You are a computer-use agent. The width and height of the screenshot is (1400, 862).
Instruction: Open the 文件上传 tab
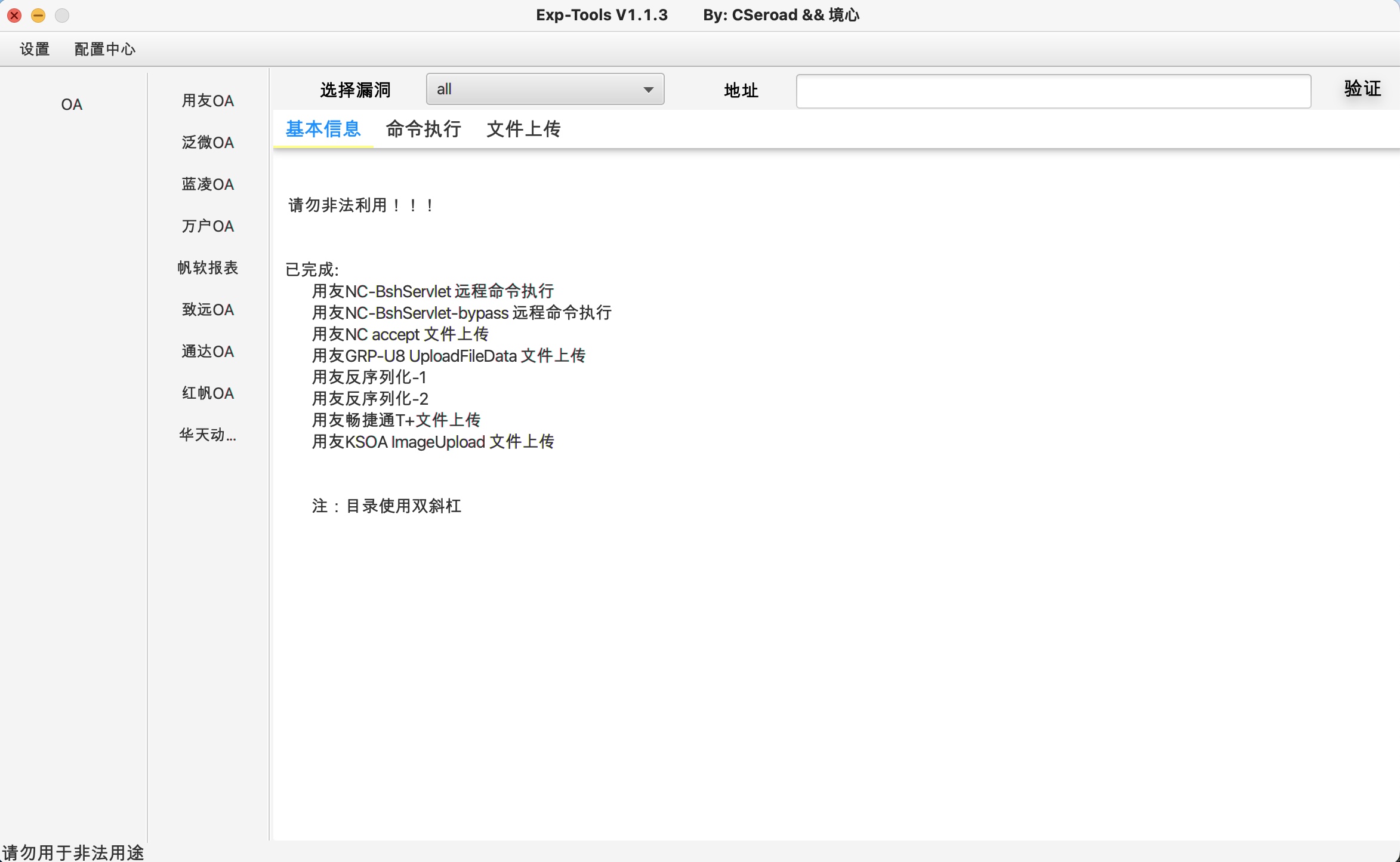523,129
